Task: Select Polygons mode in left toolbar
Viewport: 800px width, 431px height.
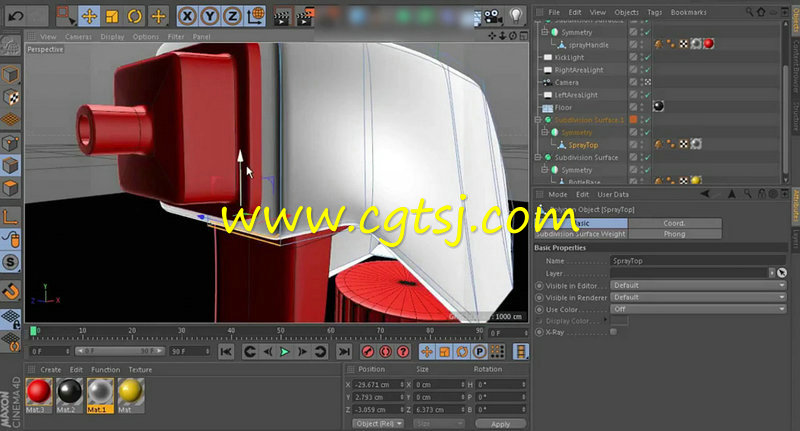Action: (10, 188)
